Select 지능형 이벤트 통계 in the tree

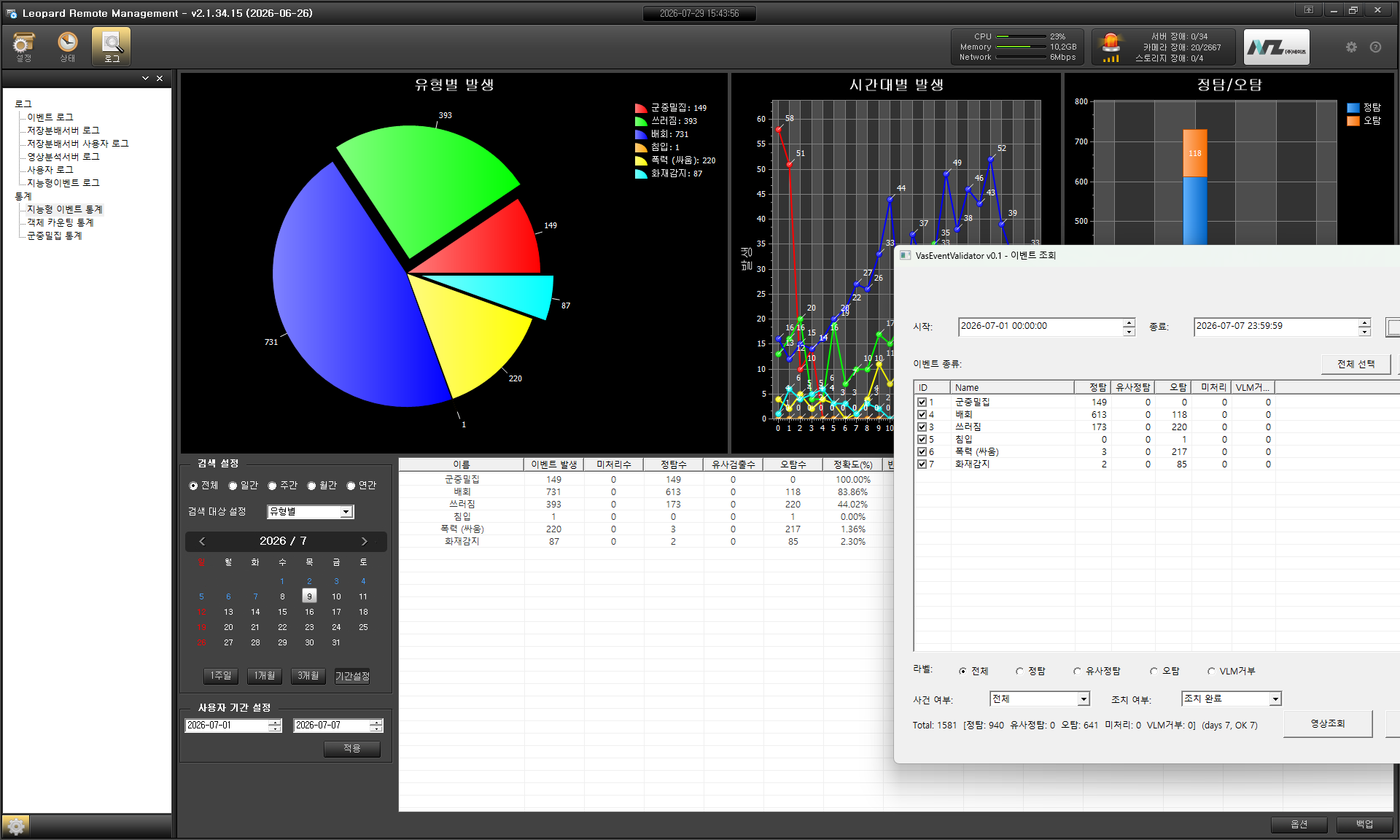65,209
